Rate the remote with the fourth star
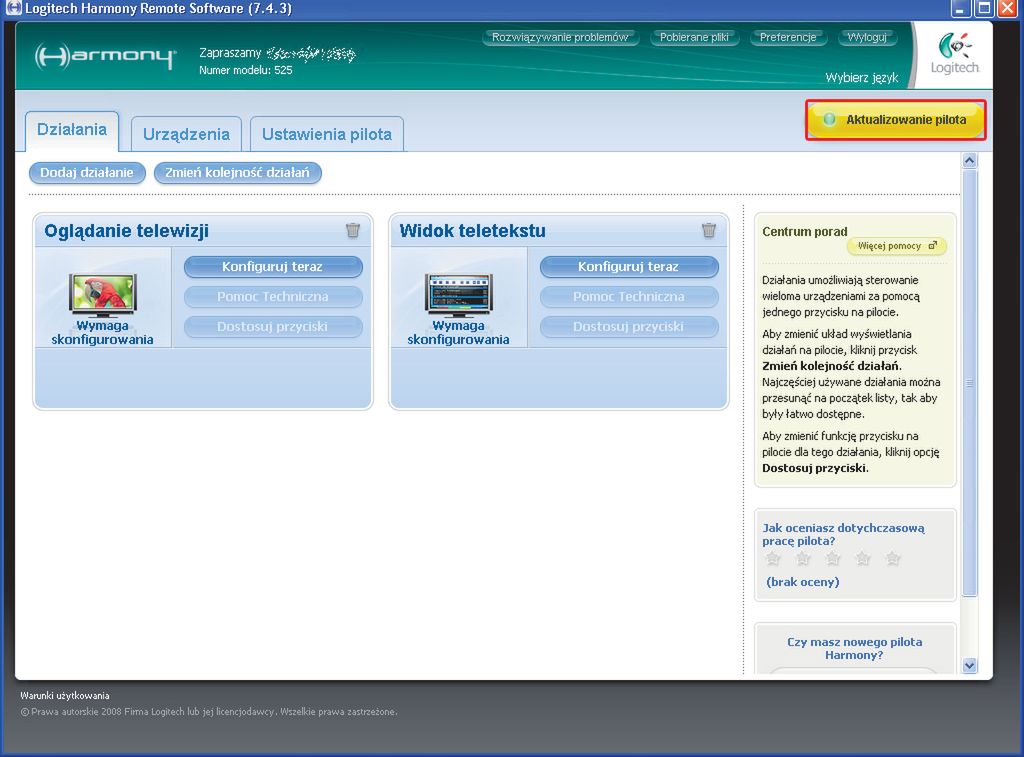This screenshot has width=1024, height=757. click(x=863, y=558)
